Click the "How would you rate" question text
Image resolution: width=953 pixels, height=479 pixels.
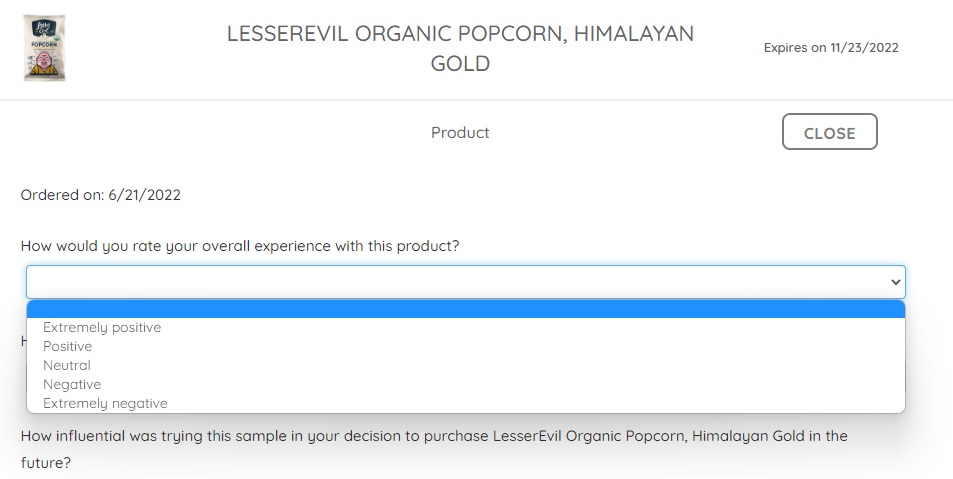pyautogui.click(x=240, y=246)
